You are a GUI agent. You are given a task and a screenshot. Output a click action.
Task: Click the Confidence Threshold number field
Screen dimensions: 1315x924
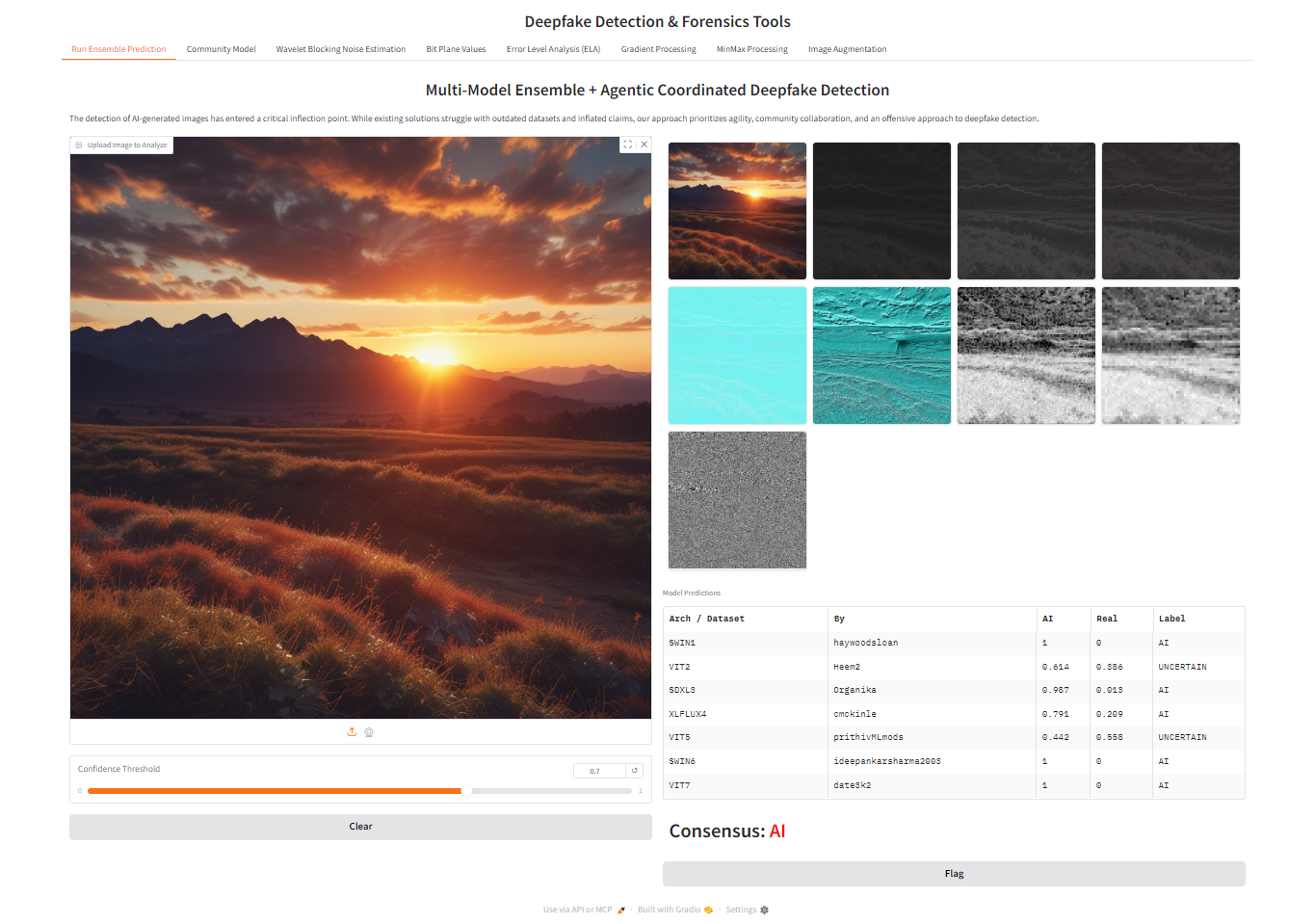point(598,771)
